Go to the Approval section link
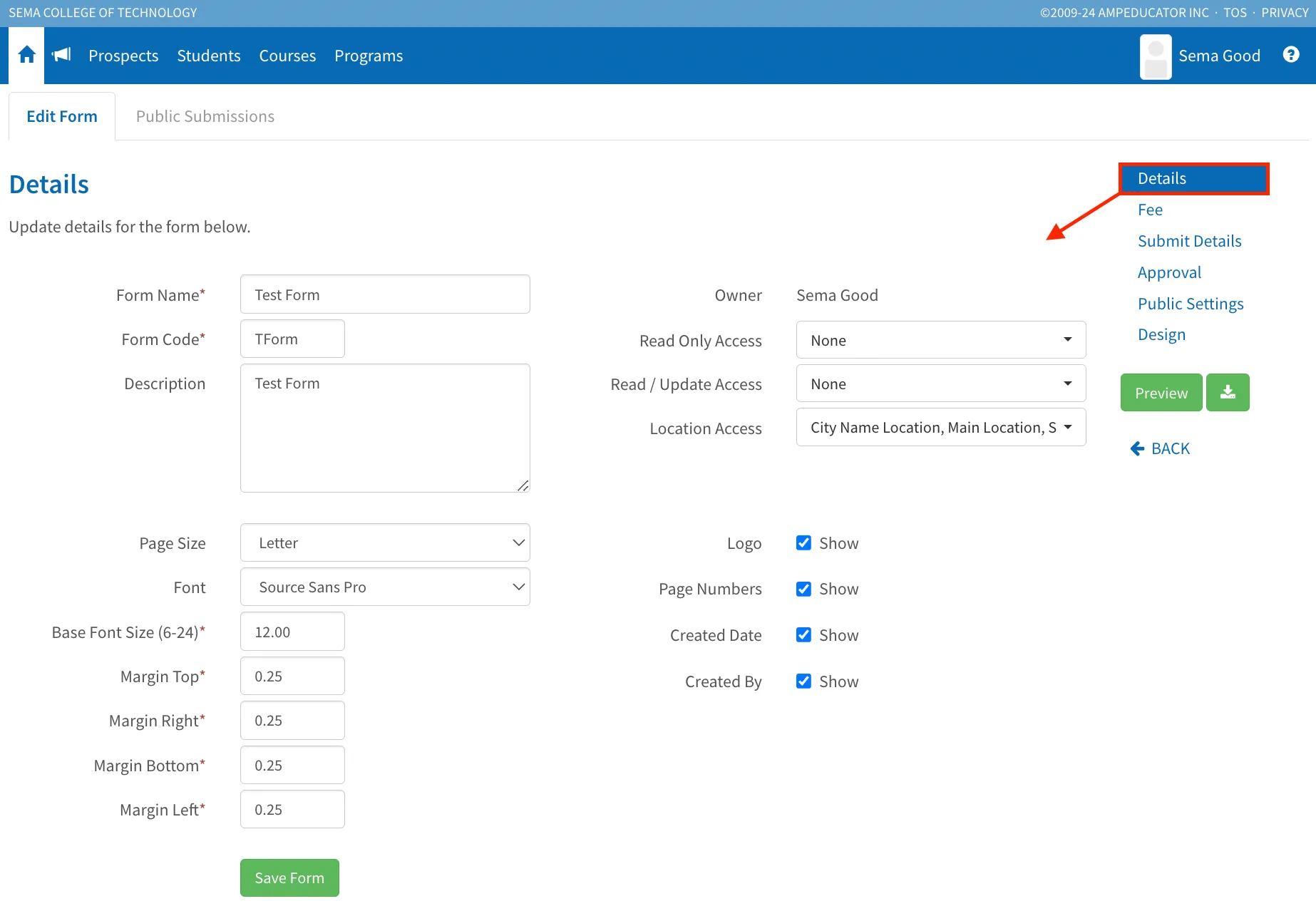 [1169, 272]
